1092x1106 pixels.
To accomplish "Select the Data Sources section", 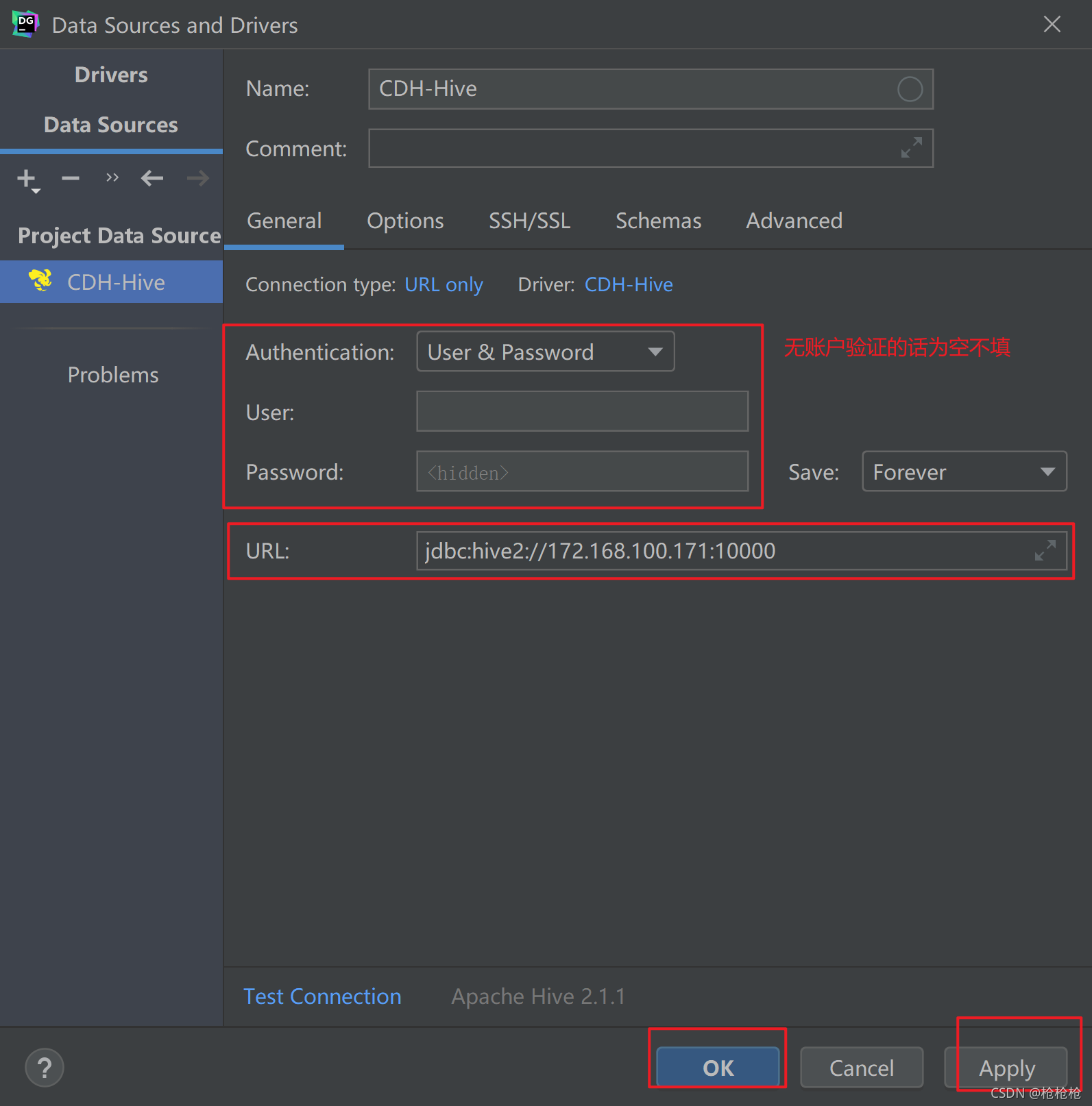I will [x=111, y=125].
